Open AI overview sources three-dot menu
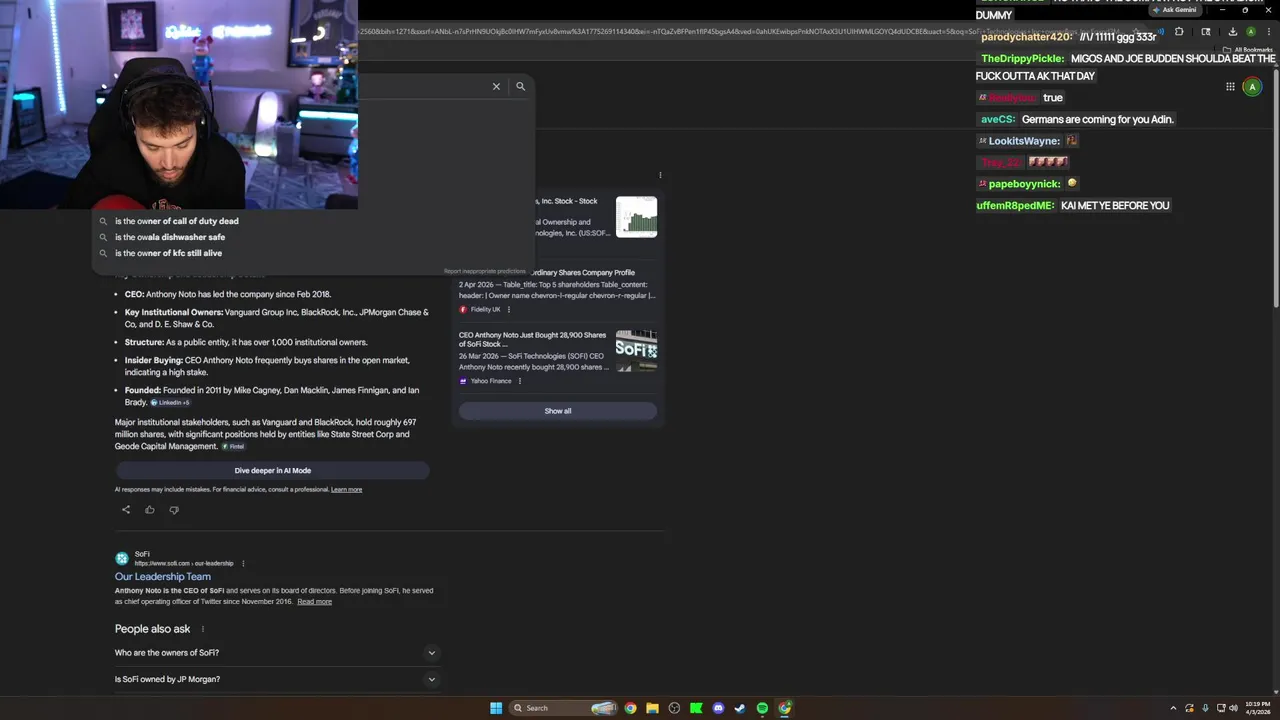 click(660, 175)
